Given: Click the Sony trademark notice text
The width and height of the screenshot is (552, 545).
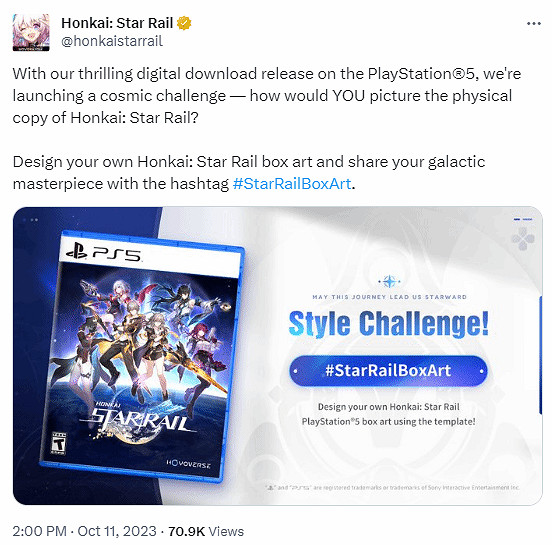Looking at the screenshot, I should 392,488.
